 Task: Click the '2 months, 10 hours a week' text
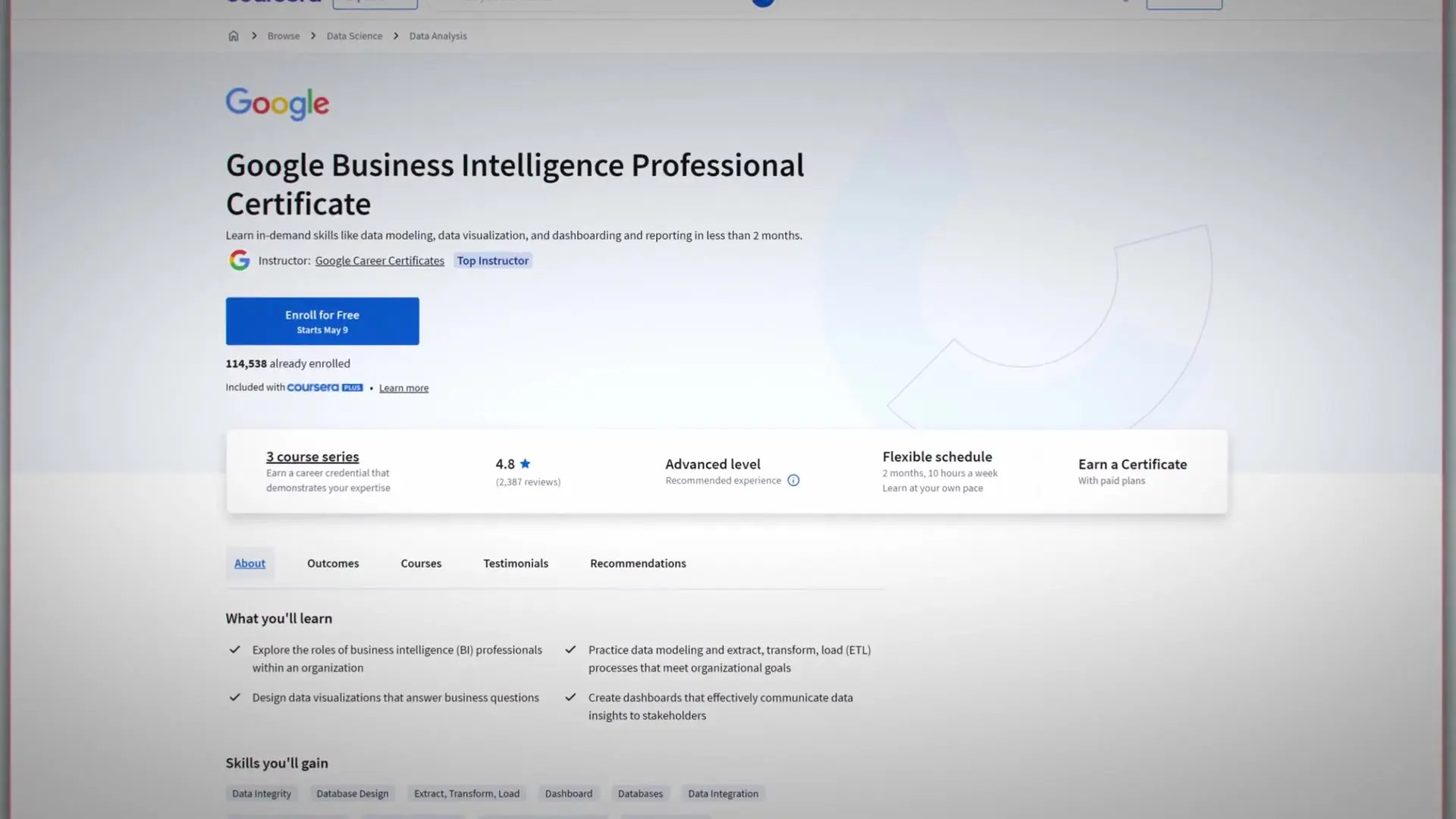[940, 473]
